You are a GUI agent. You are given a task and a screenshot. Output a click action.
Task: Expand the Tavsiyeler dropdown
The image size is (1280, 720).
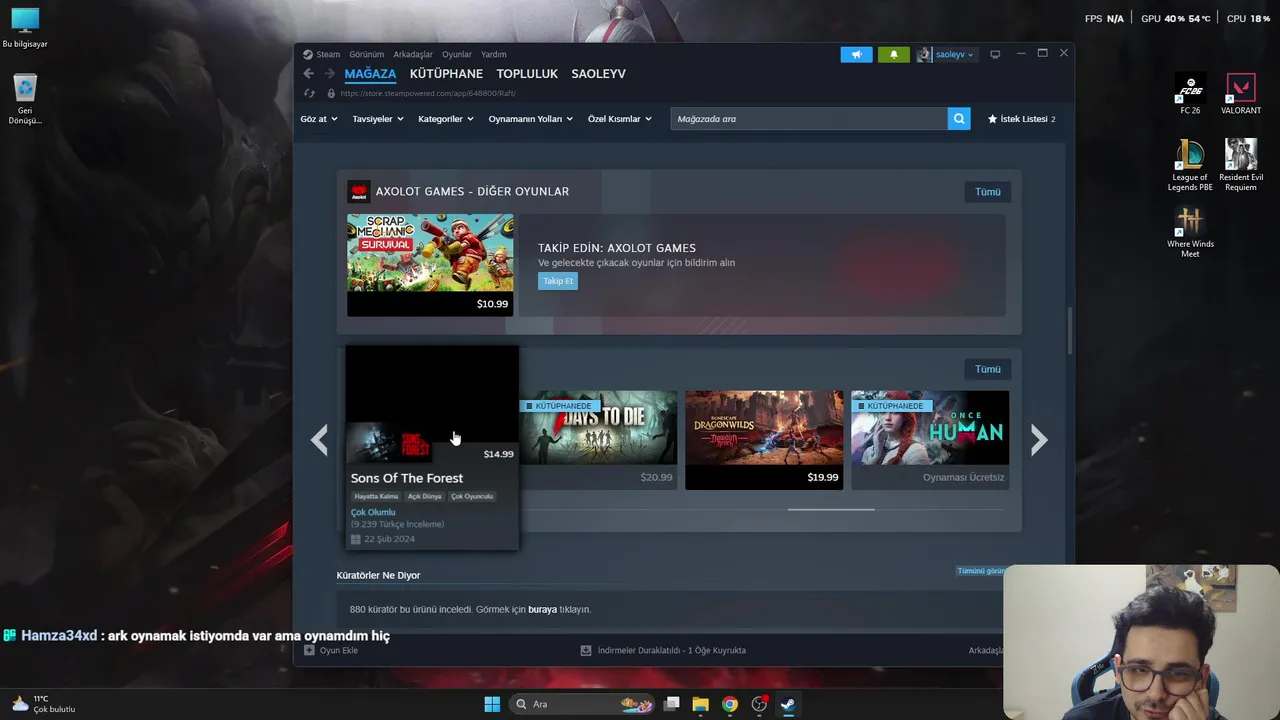coord(378,119)
